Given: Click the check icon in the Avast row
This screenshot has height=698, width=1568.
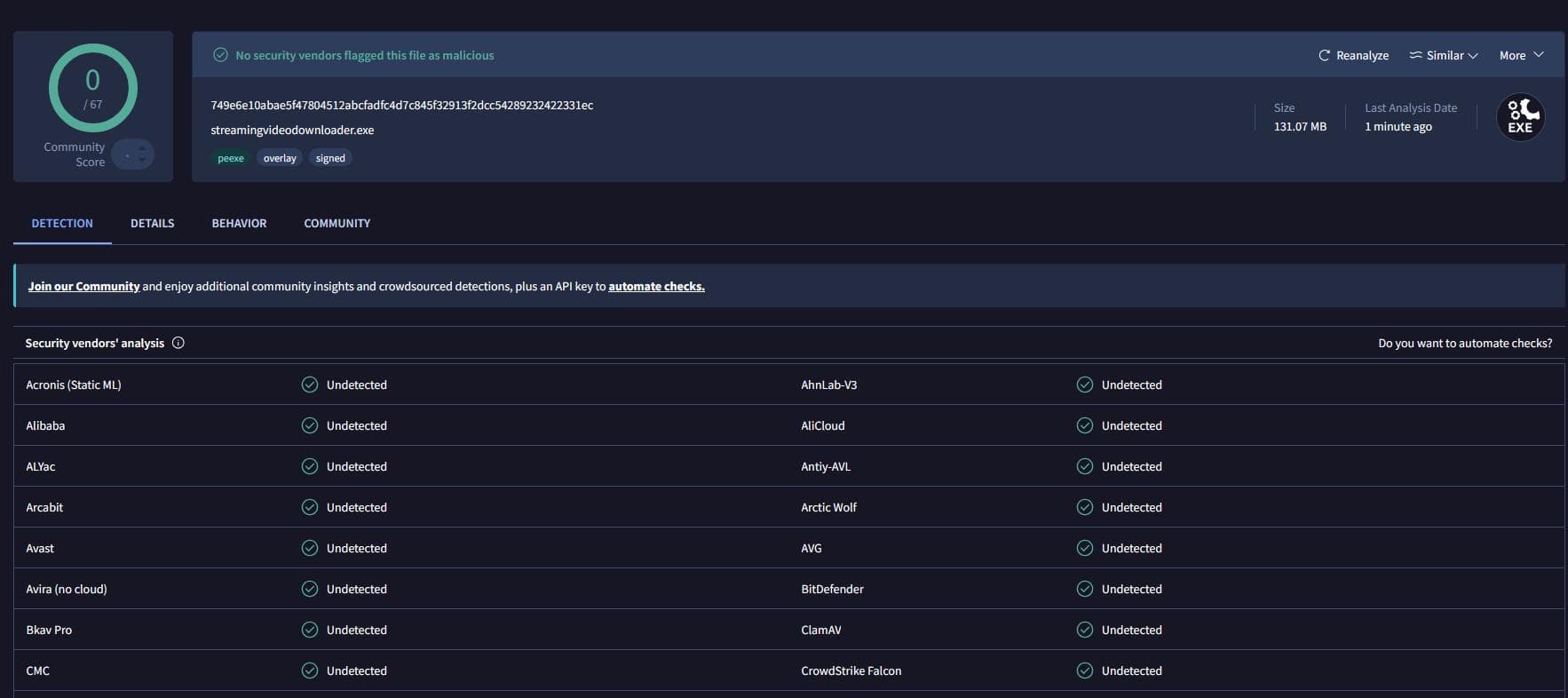Looking at the screenshot, I should pos(310,548).
